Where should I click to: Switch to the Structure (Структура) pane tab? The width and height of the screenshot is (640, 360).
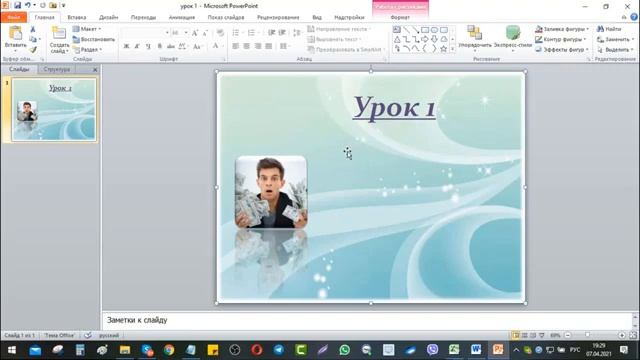[x=57, y=69]
